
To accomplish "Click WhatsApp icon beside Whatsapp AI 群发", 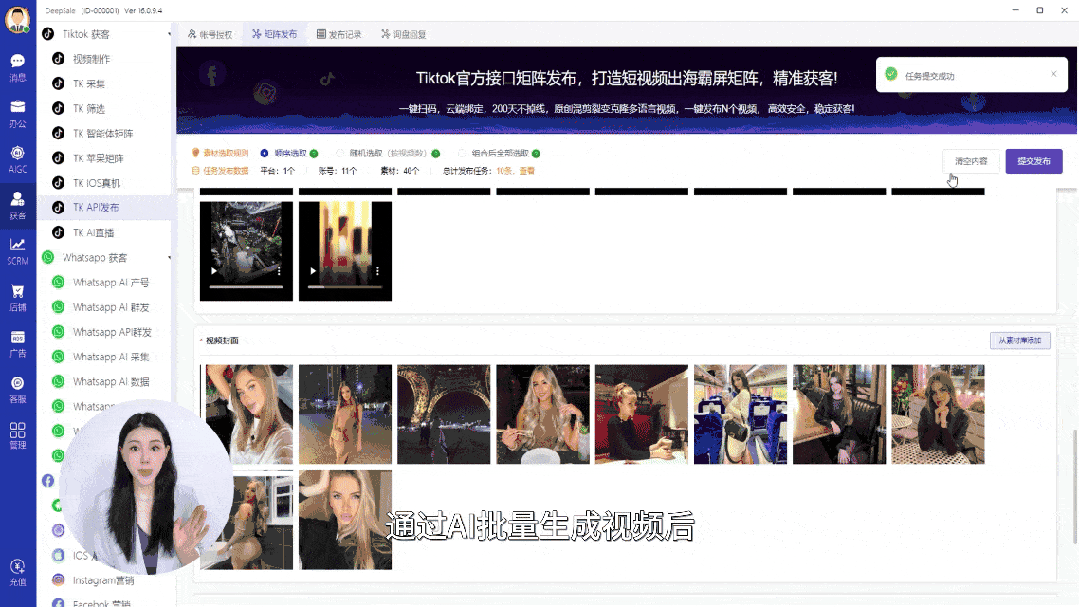I will pyautogui.click(x=58, y=307).
